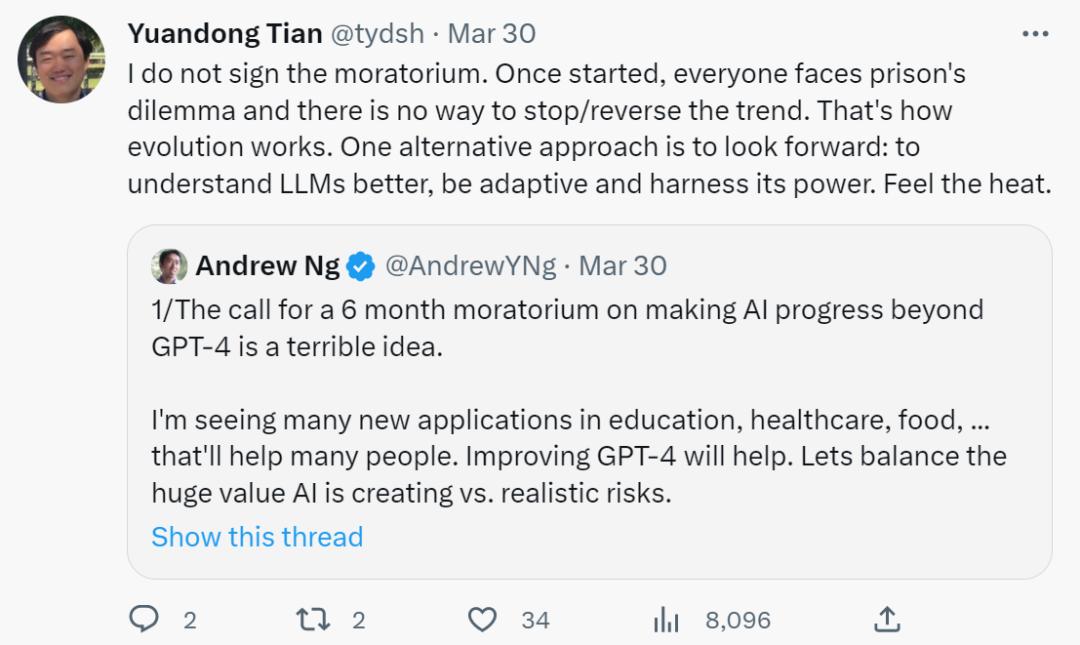The height and width of the screenshot is (645, 1080).
Task: Click the 8,096 views count
Action: pyautogui.click(x=738, y=620)
